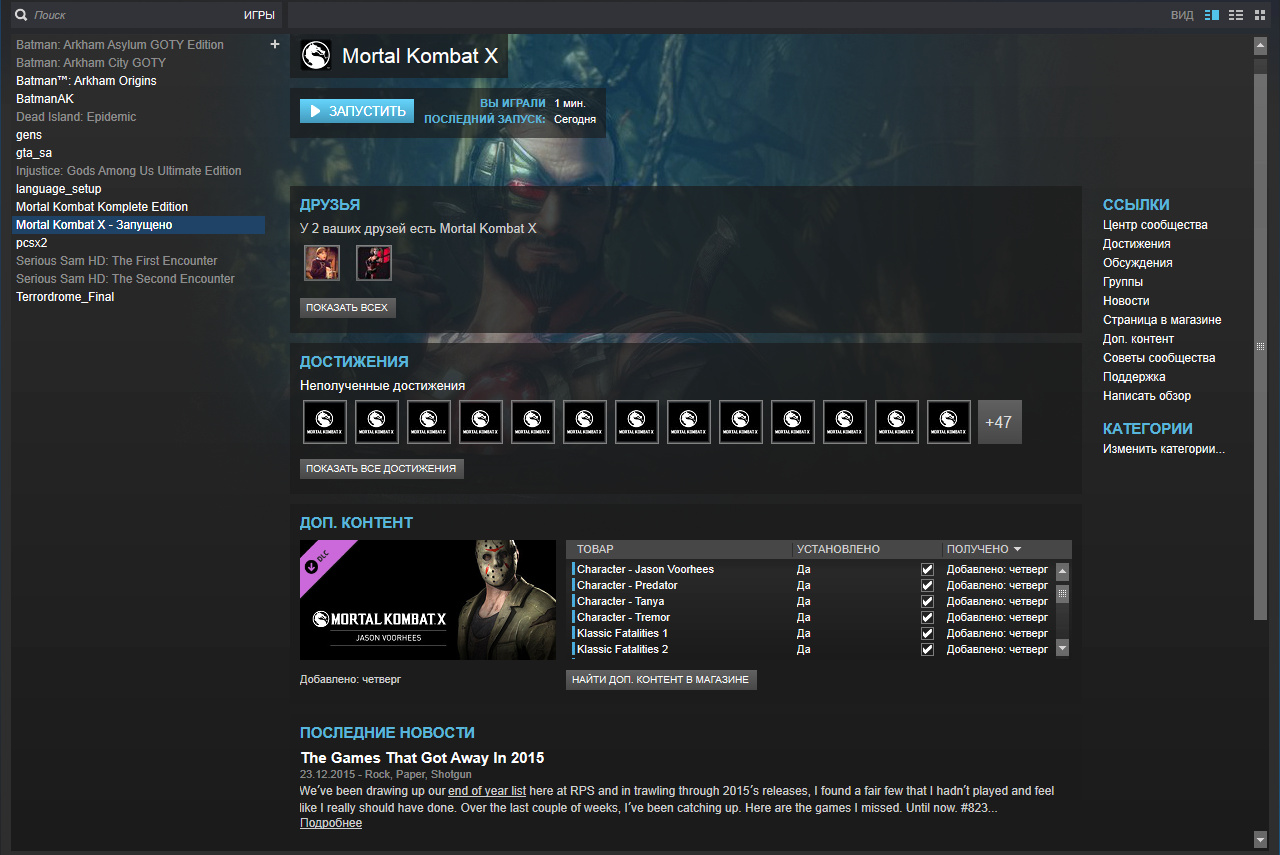Click the plus icon to add game
This screenshot has height=855, width=1280.
tap(275, 44)
